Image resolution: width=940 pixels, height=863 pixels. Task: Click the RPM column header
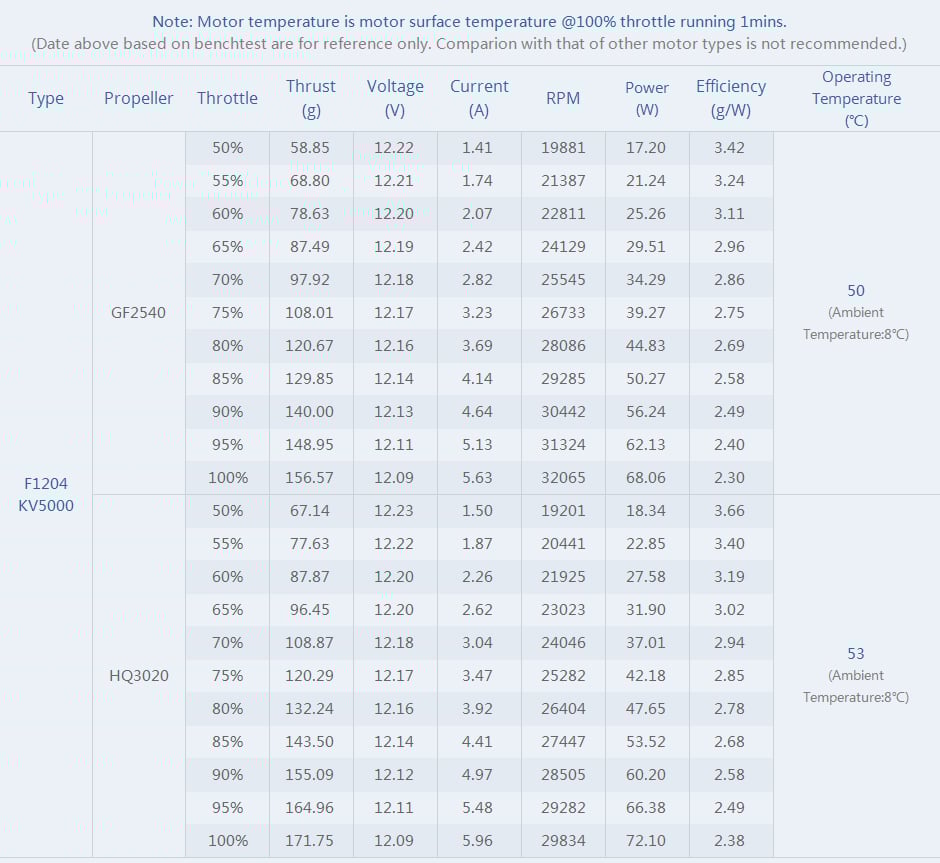pos(563,98)
